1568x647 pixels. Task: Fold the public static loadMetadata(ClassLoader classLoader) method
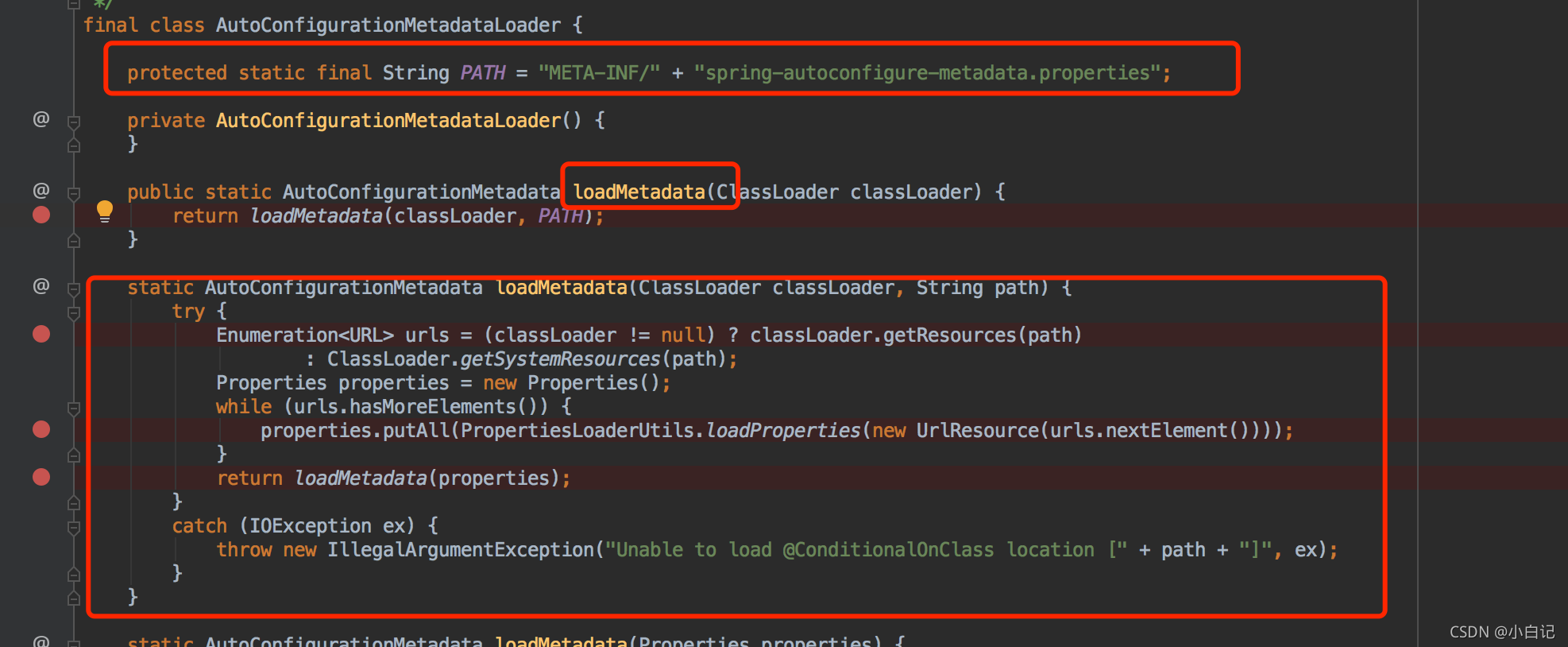74,193
